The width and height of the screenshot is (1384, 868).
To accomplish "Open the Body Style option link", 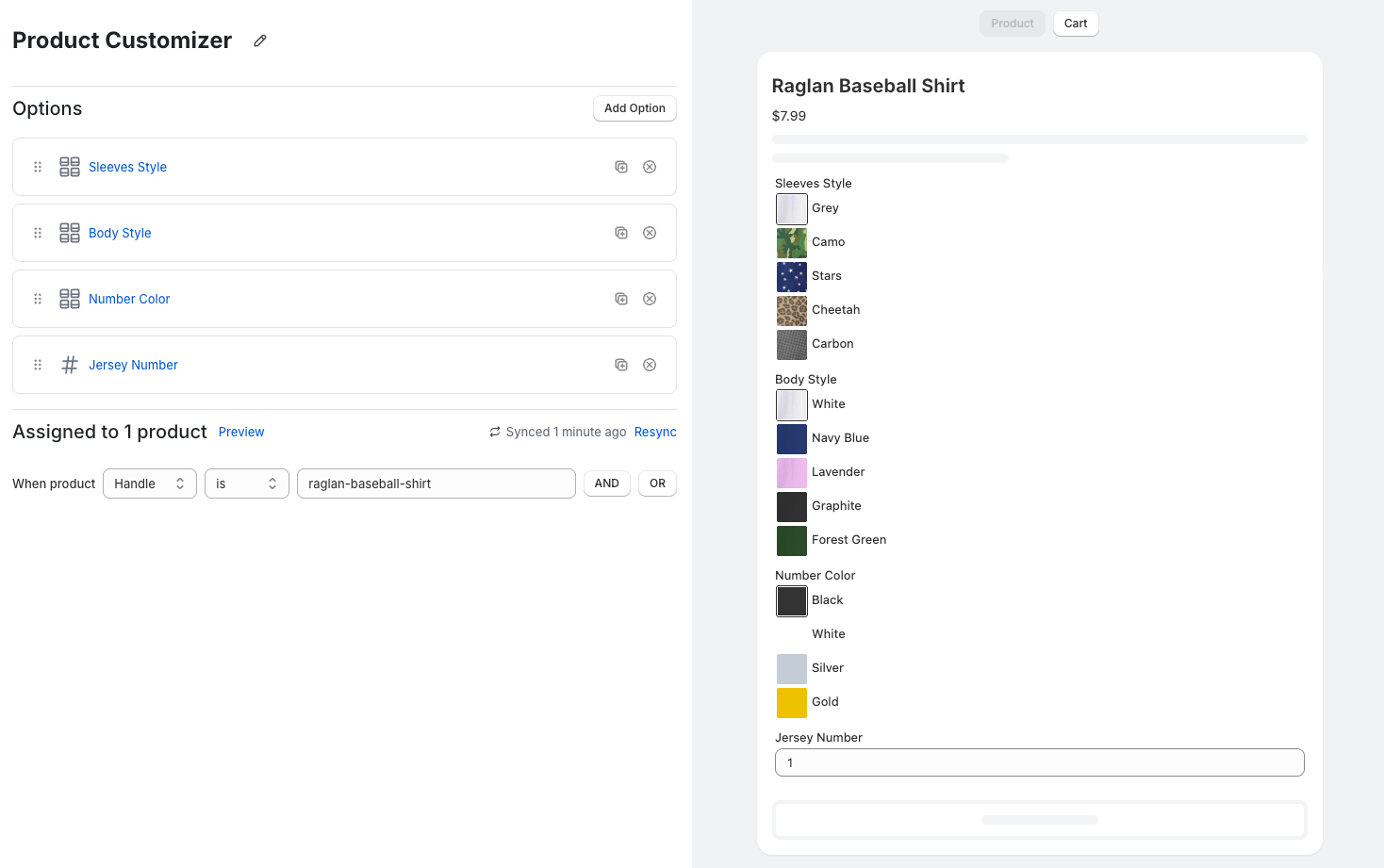I will click(120, 233).
